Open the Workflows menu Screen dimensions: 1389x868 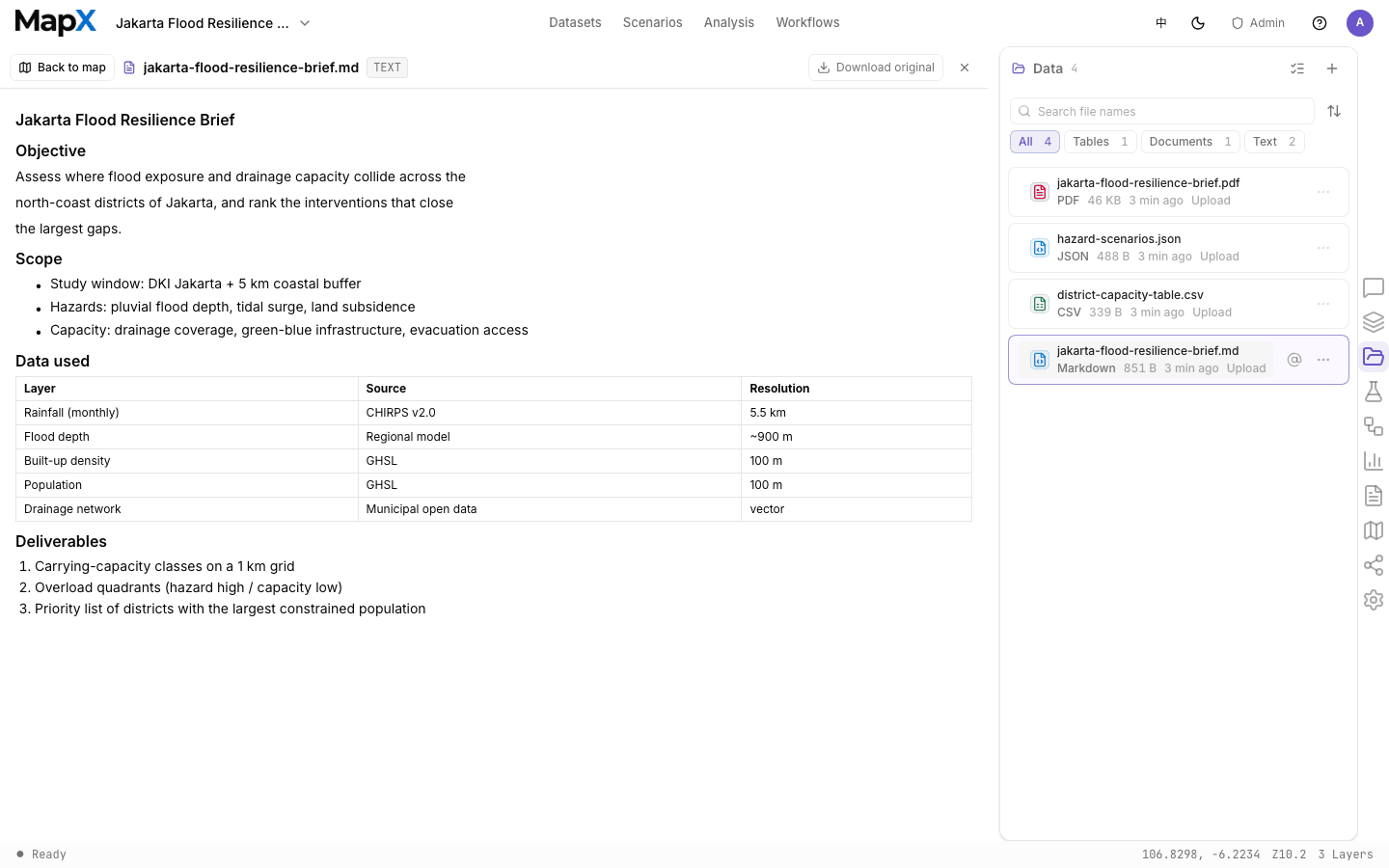(807, 22)
